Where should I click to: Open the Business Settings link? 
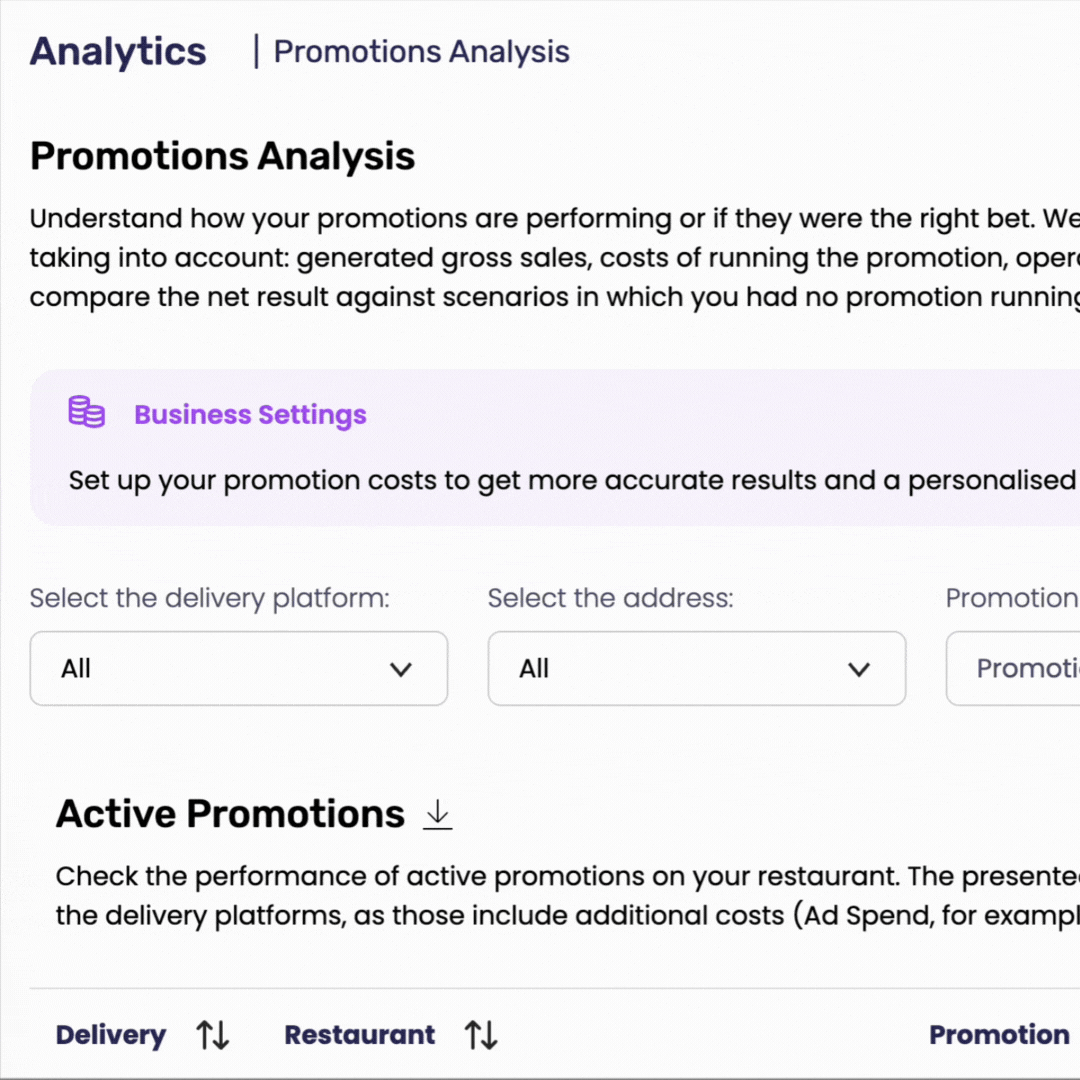250,415
